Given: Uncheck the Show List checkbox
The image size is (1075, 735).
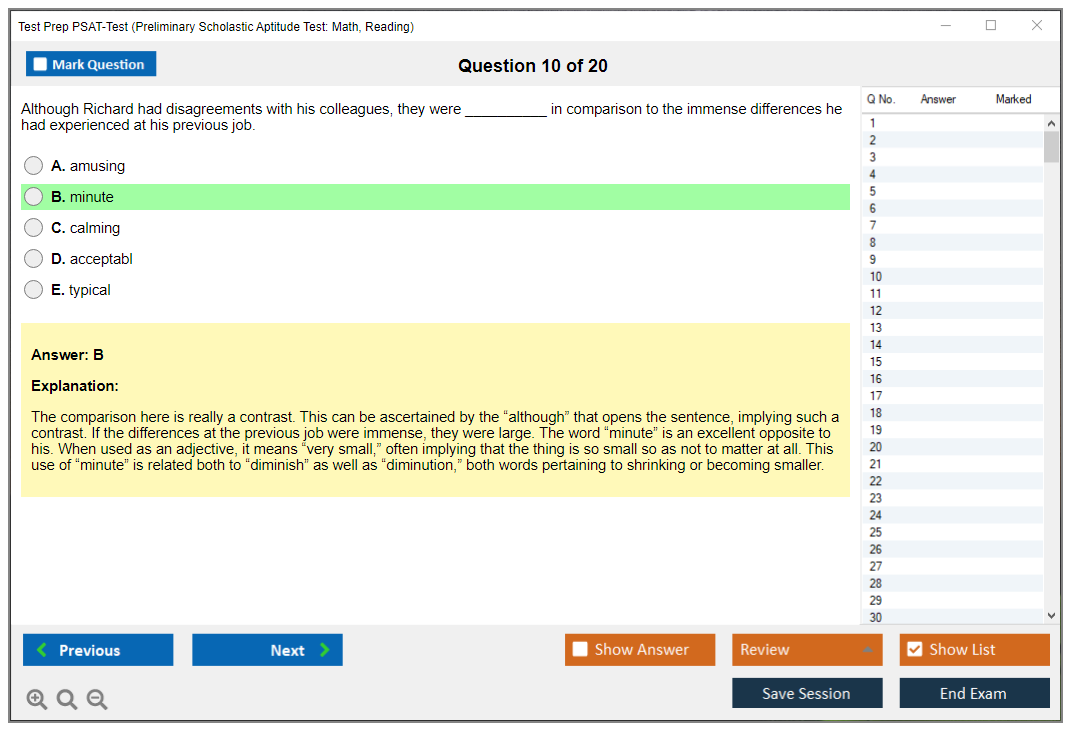Looking at the screenshot, I should pyautogui.click(x=914, y=650).
